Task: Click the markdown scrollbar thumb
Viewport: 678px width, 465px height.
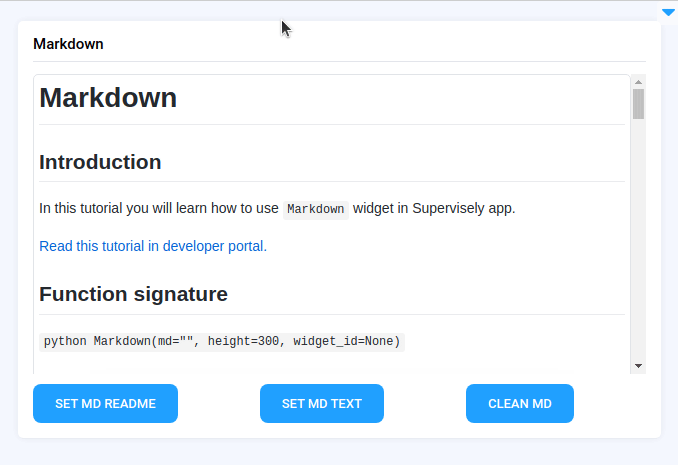Action: (x=638, y=104)
